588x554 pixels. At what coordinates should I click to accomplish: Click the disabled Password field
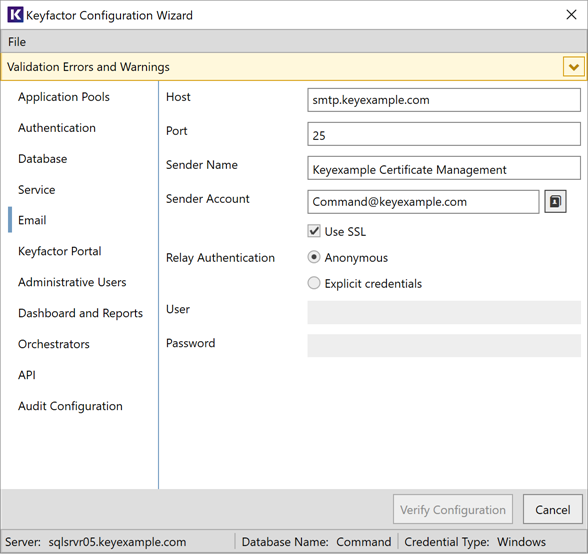[444, 346]
